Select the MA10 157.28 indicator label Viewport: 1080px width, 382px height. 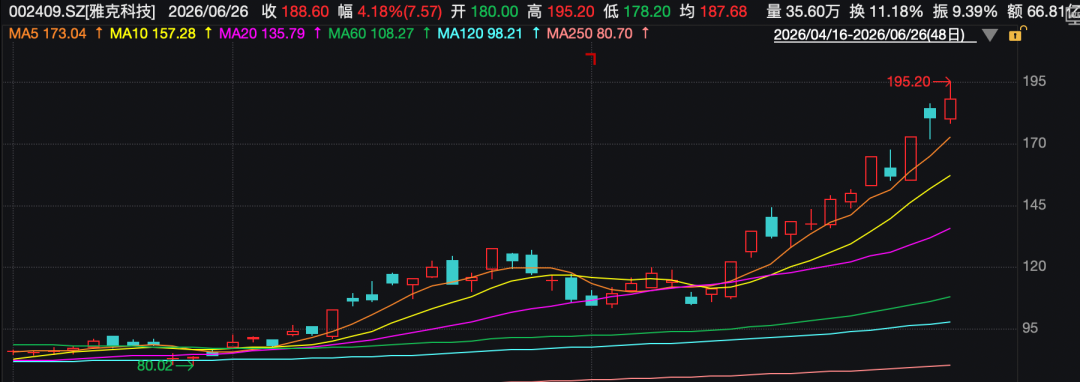[154, 33]
